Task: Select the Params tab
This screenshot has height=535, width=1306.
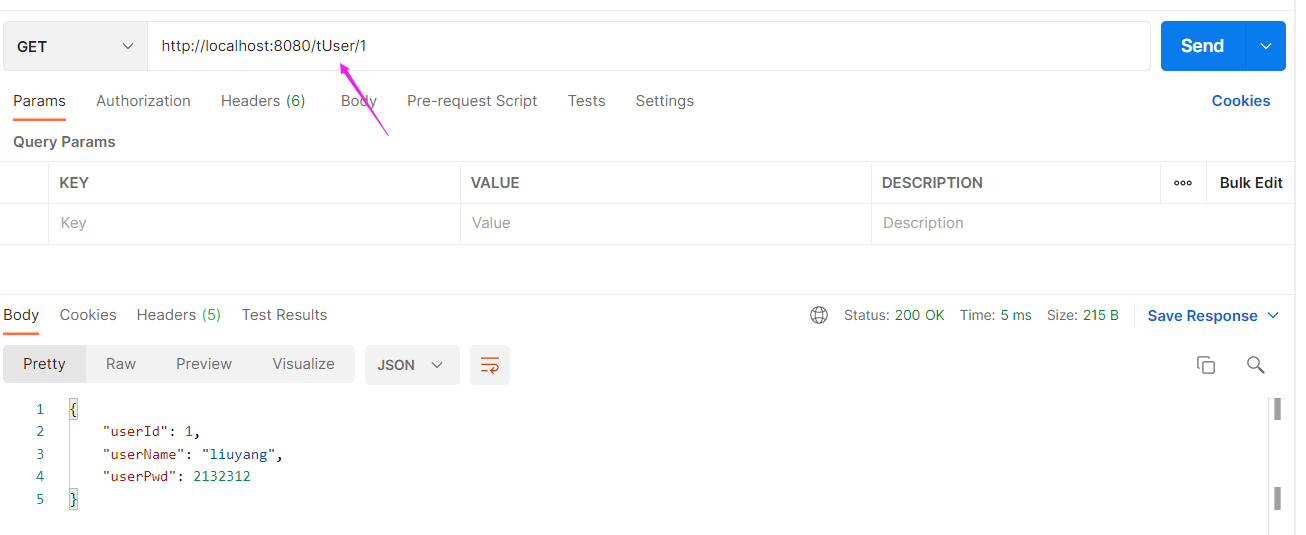Action: tap(39, 101)
